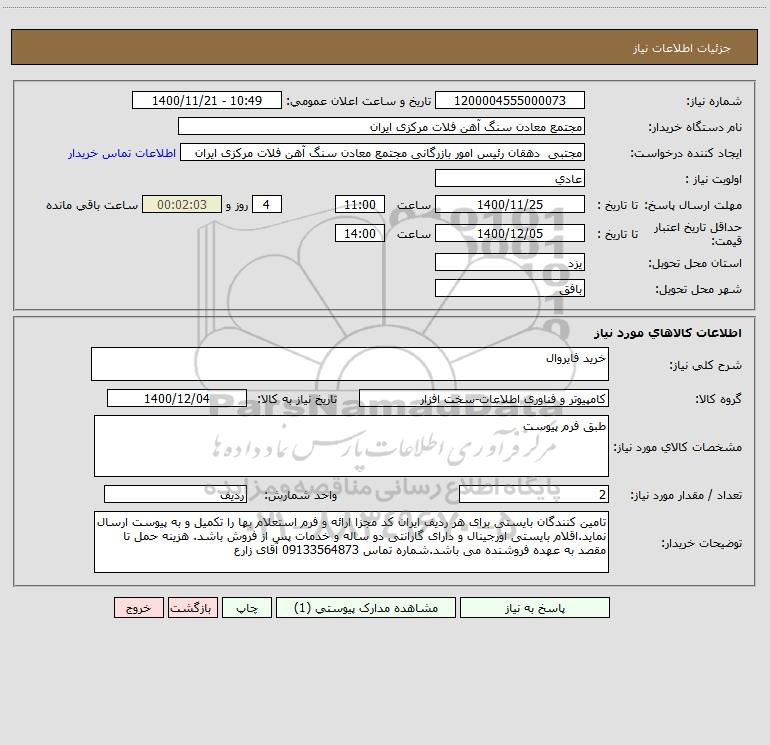Click the شهر محل تحویل label
Viewport: 770px width, 745px height.
(699, 289)
